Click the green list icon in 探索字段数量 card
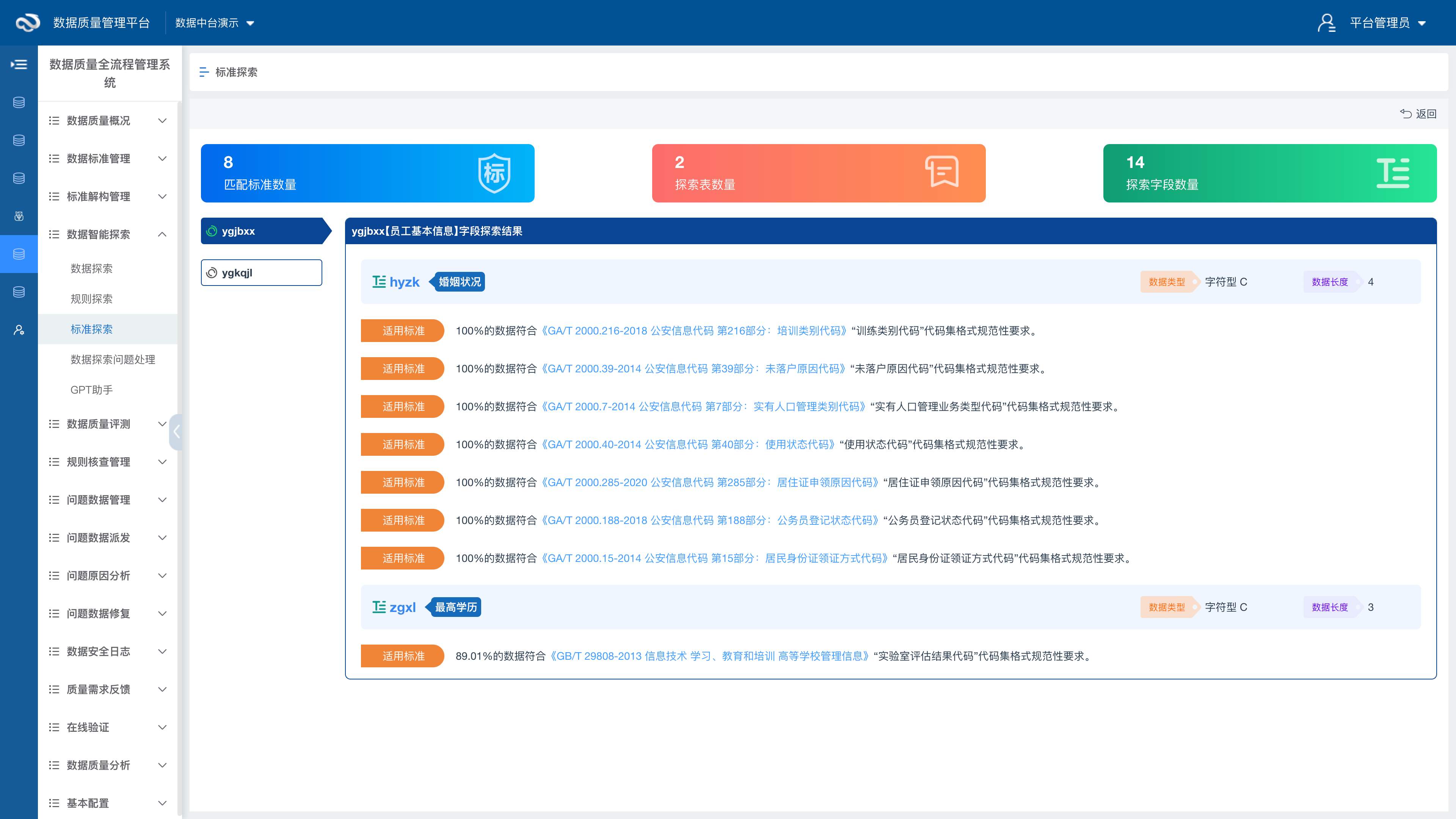Viewport: 1456px width, 819px height. 1393,173
